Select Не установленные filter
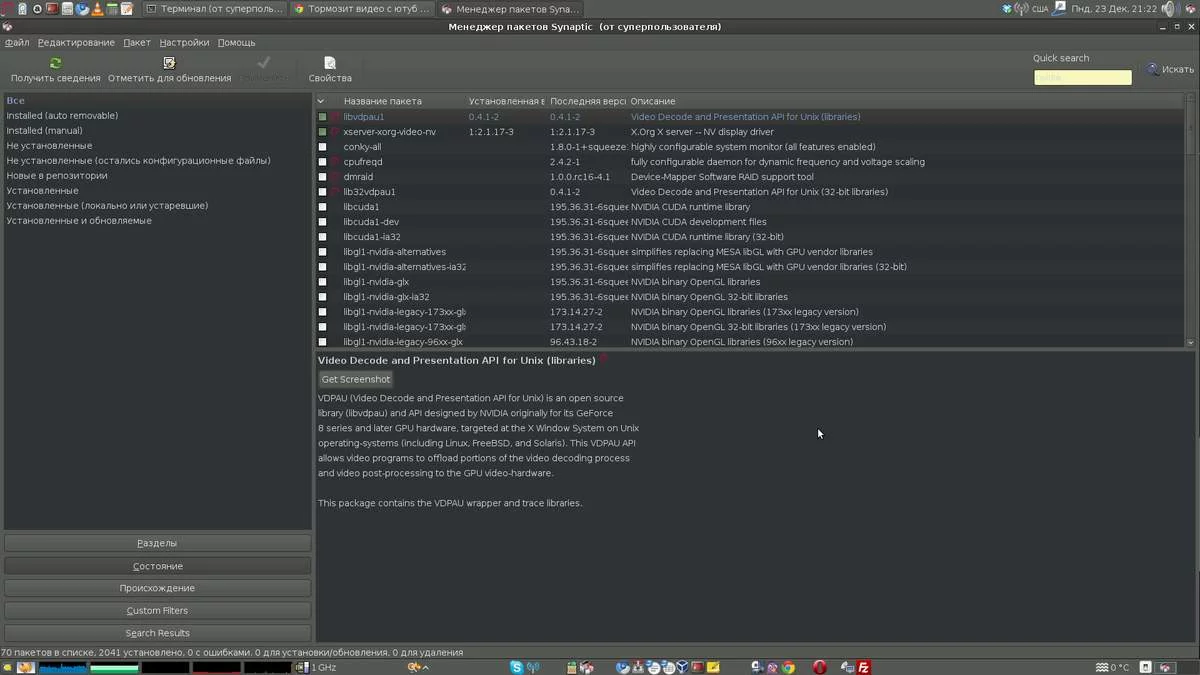The image size is (1200, 675). tap(49, 146)
